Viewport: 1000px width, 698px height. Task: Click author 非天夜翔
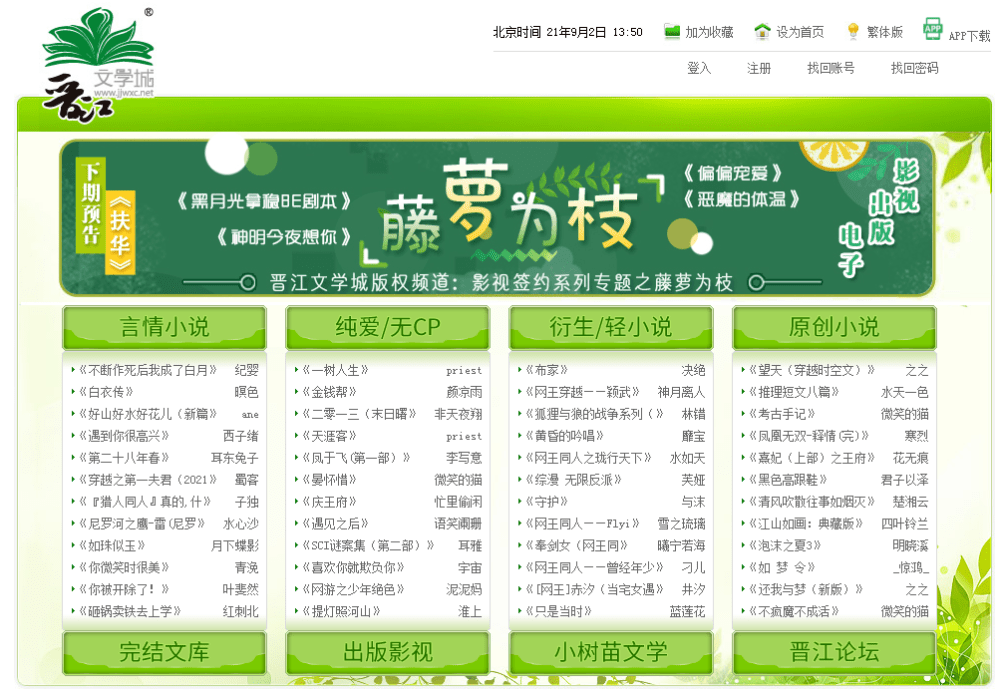coord(458,414)
